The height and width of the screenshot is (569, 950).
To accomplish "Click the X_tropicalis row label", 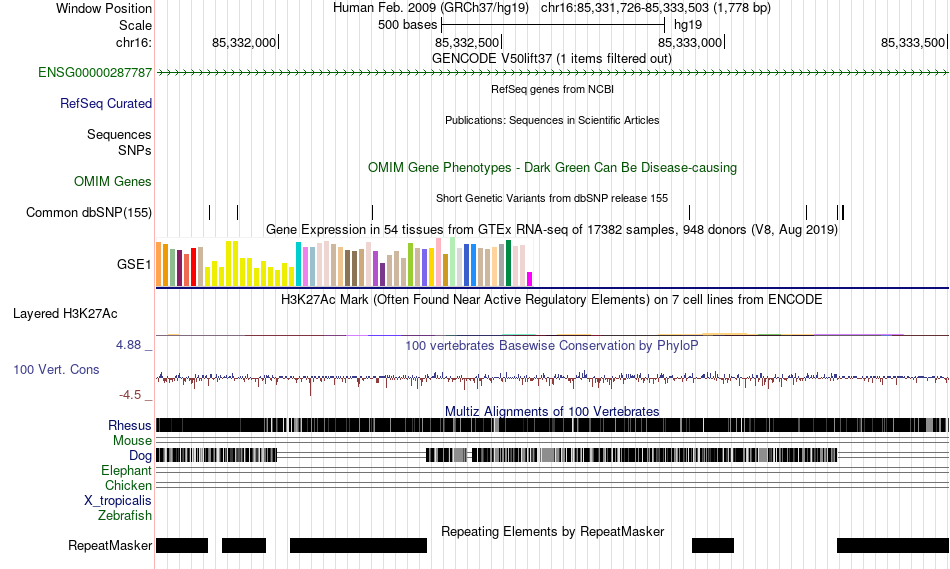I will (x=118, y=501).
